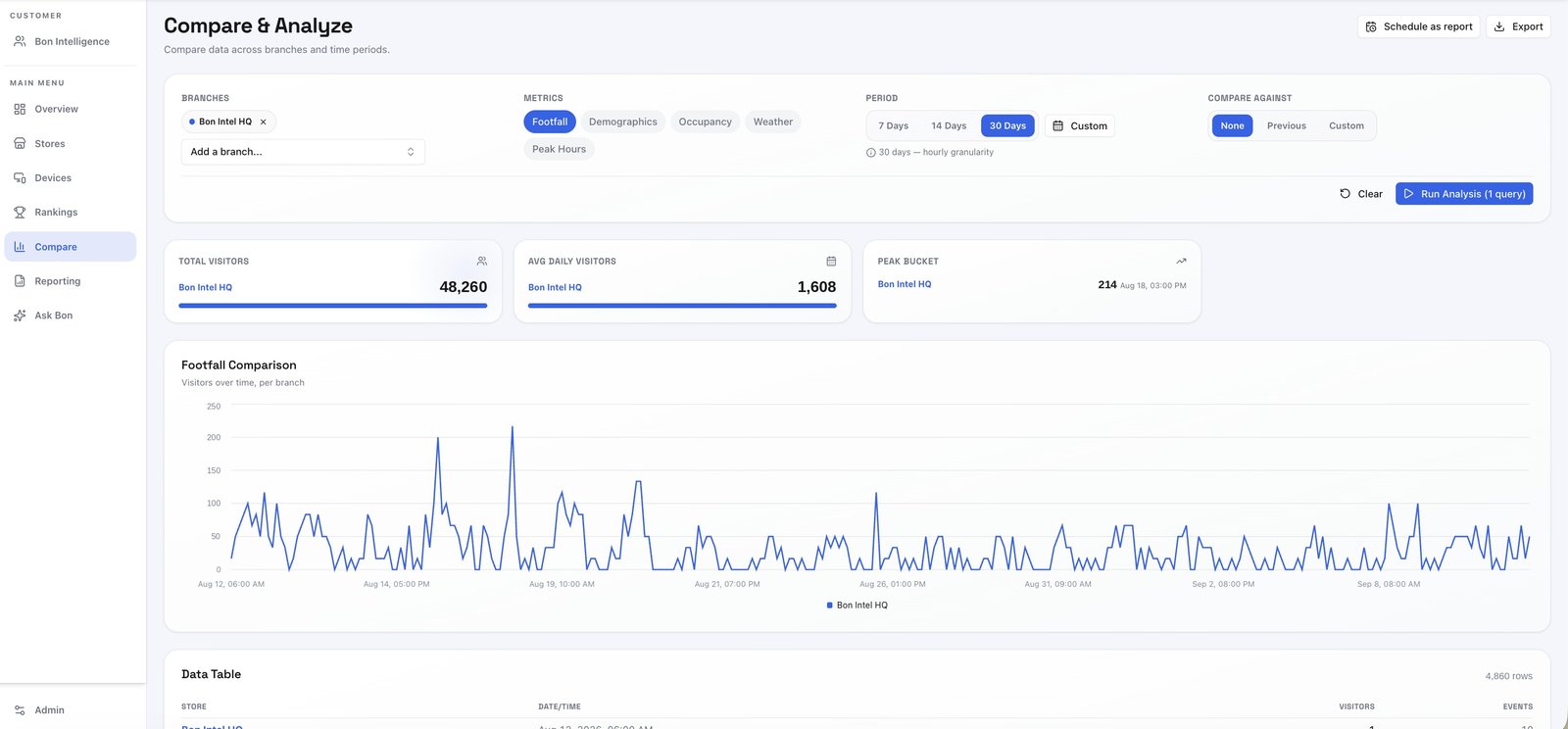
Task: Click the Rankings trophy icon
Action: tap(20, 213)
